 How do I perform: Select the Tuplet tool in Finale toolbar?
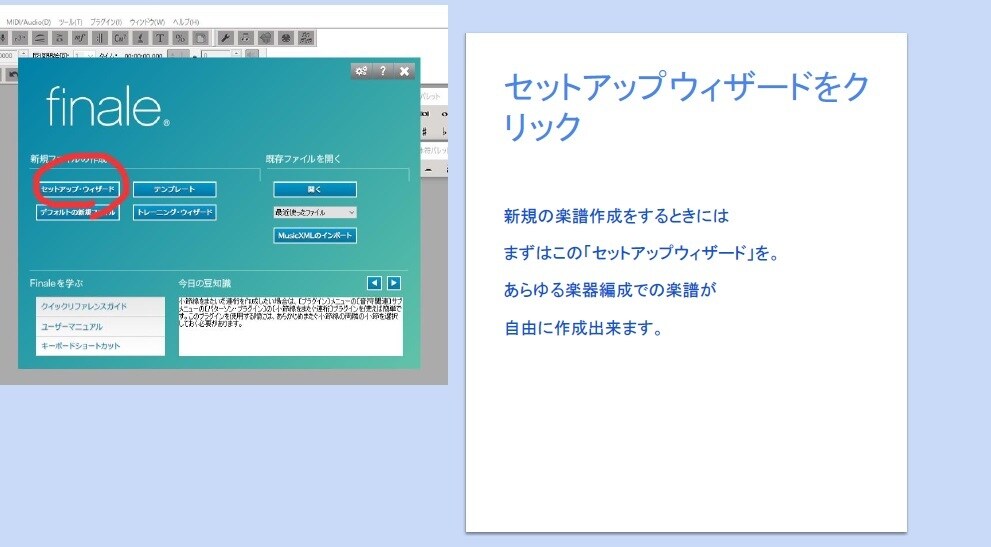tap(20, 38)
